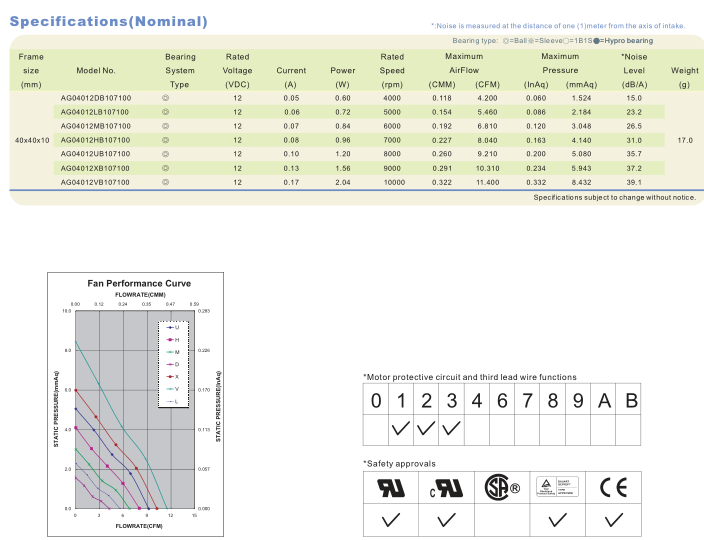Click ball bearing symbol in AG04012VB107100 row

[165, 182]
